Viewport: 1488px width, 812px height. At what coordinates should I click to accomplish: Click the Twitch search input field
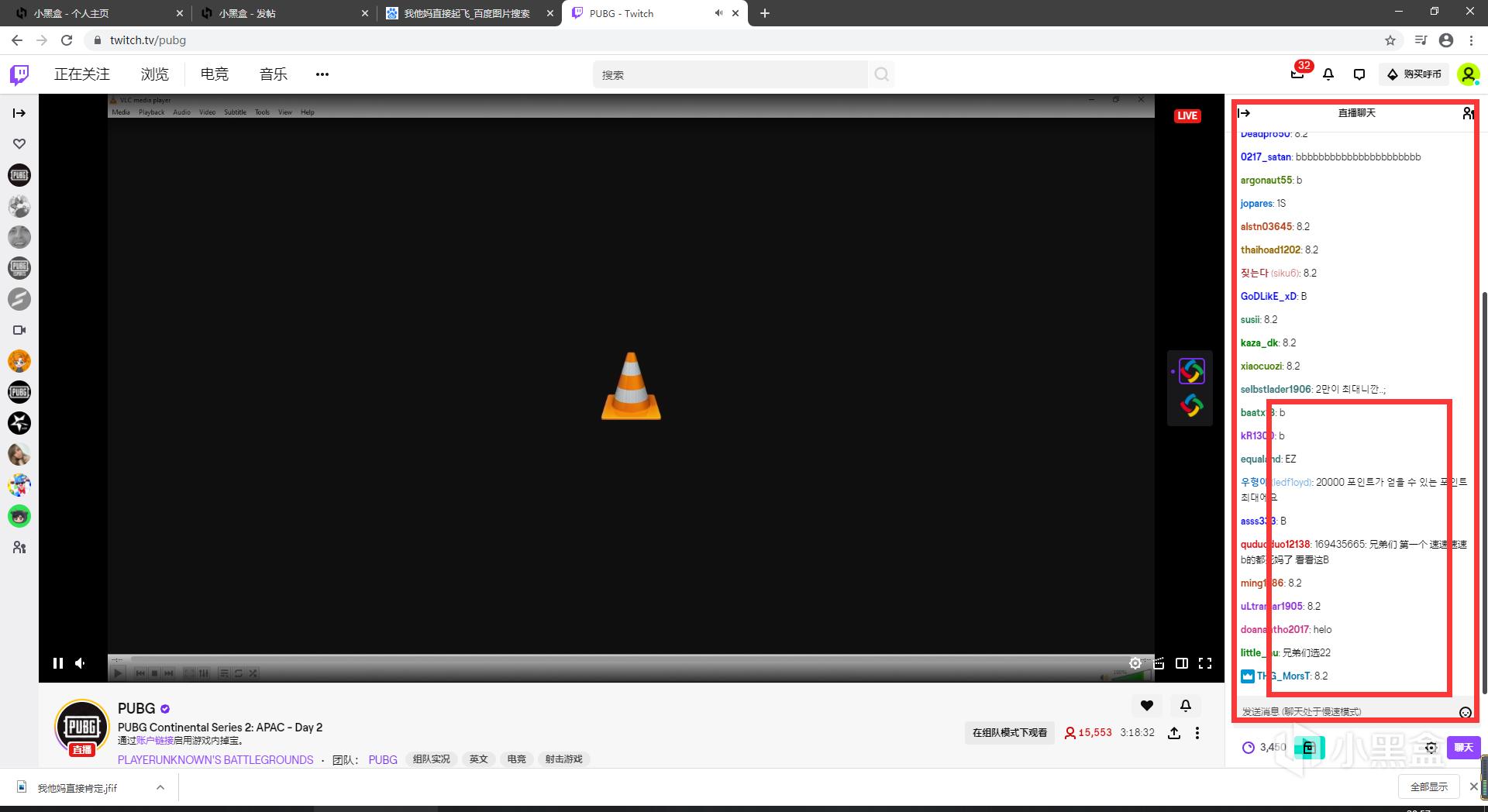coord(731,75)
